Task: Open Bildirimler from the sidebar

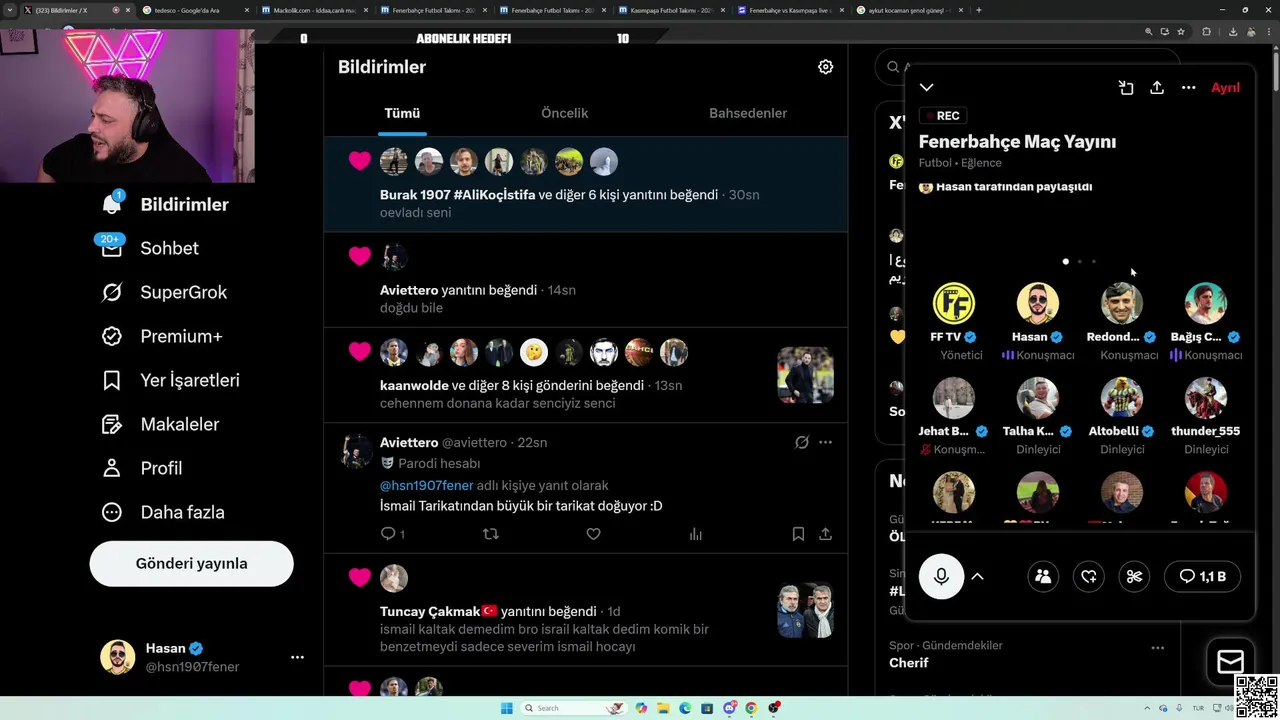Action: point(165,204)
